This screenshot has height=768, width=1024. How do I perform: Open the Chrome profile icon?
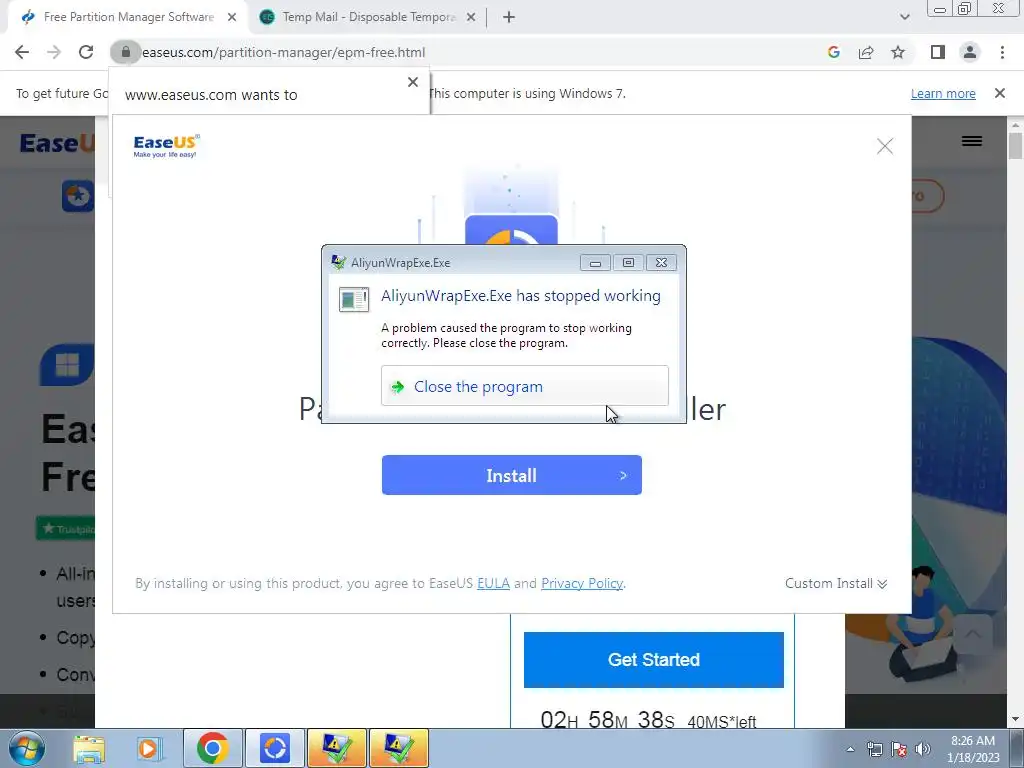tap(970, 52)
